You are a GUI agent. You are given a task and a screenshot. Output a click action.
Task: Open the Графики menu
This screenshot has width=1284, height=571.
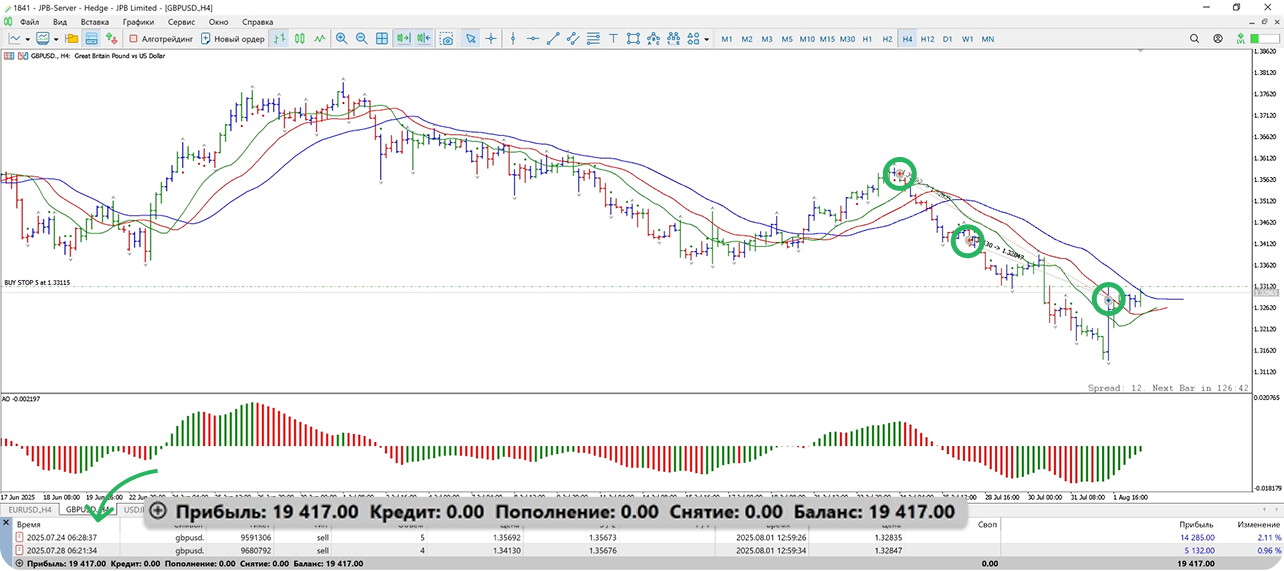tap(138, 21)
